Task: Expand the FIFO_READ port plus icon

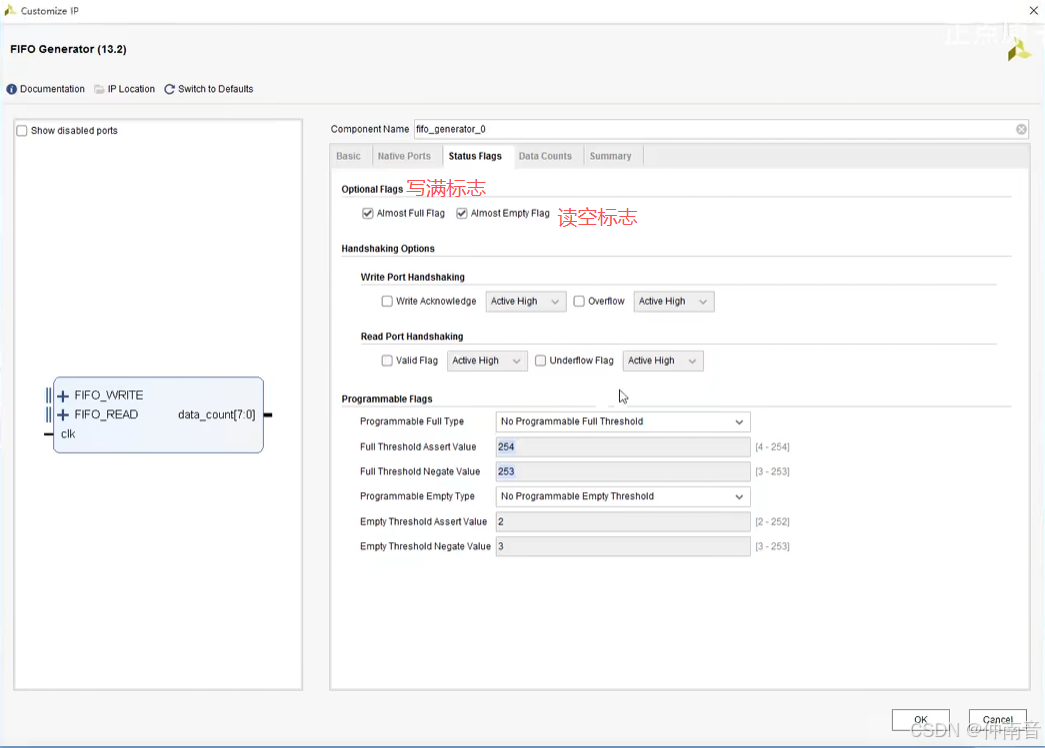Action: coord(63,415)
